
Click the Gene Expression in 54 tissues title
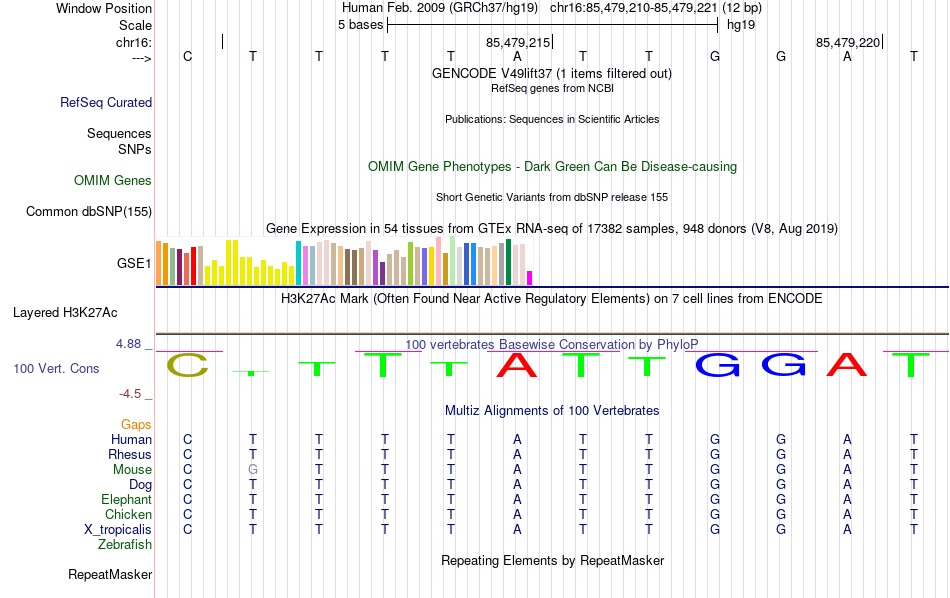(x=552, y=228)
